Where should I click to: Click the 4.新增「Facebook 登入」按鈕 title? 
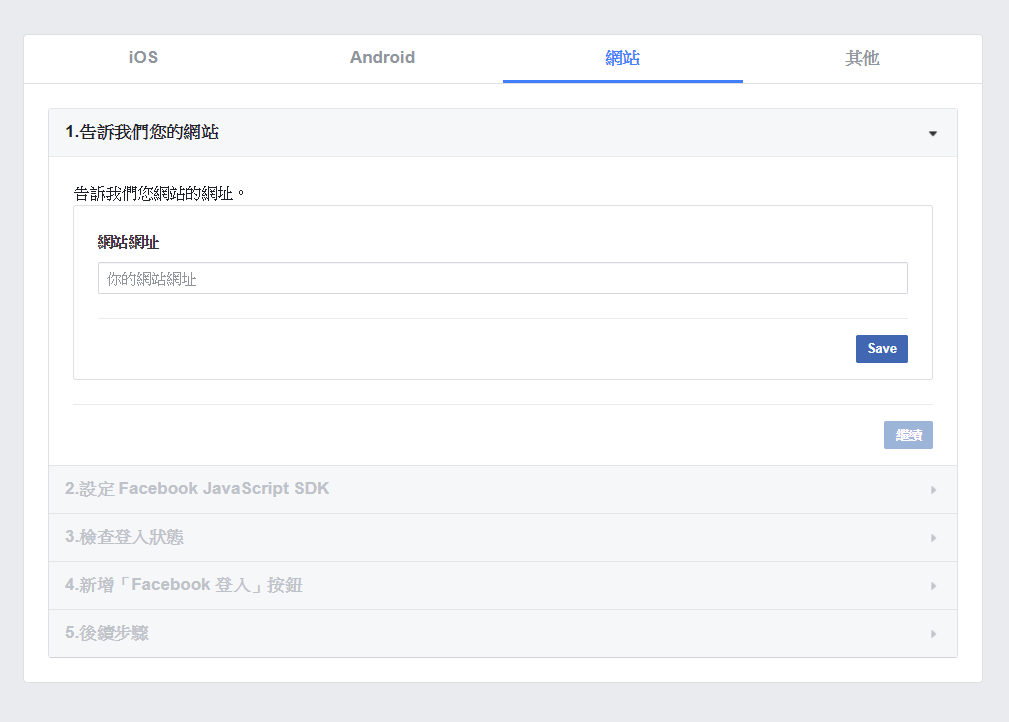tap(183, 585)
